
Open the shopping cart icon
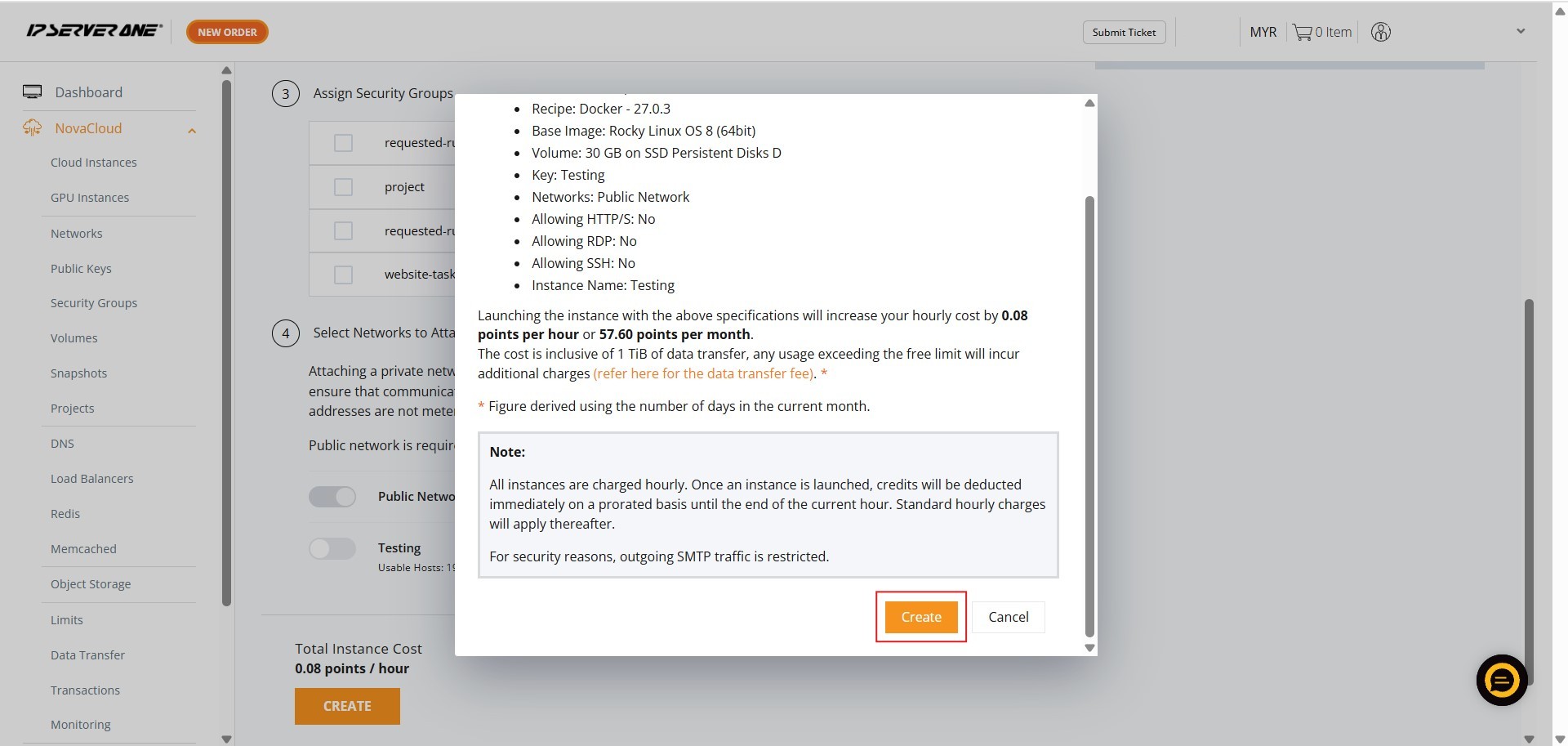pos(1302,33)
